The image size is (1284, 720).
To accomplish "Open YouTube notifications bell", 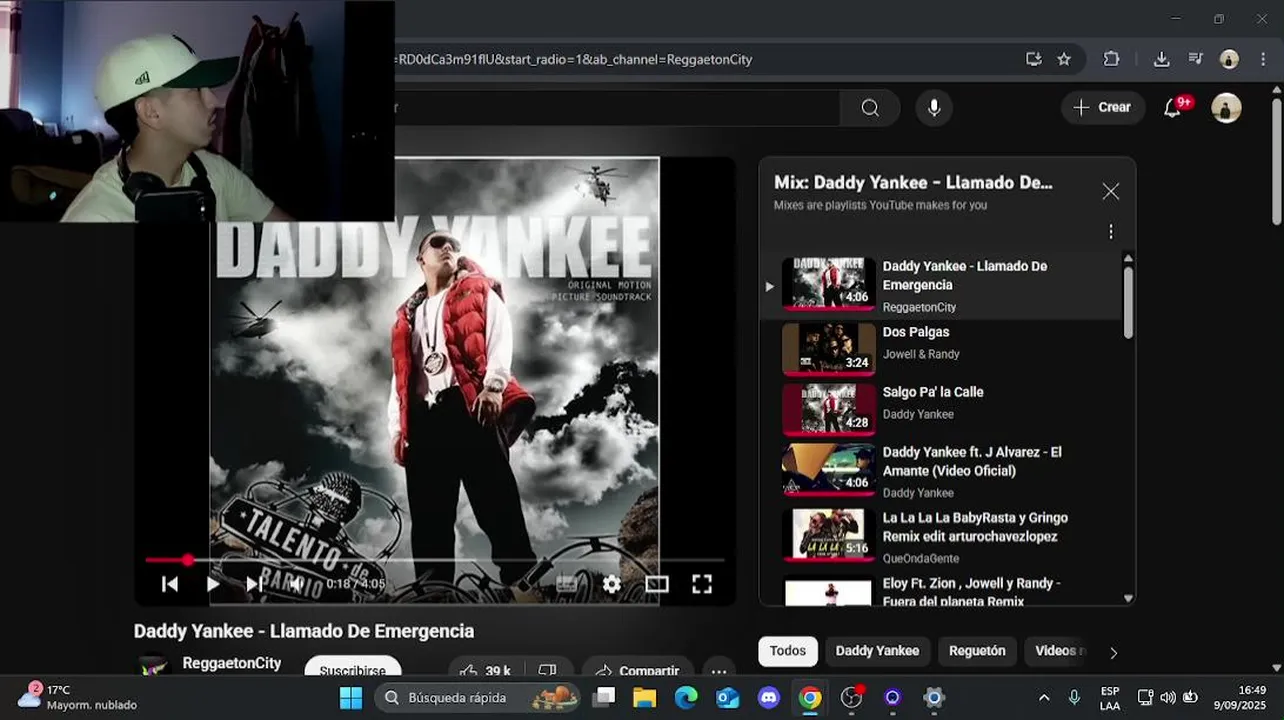I will [x=1173, y=108].
